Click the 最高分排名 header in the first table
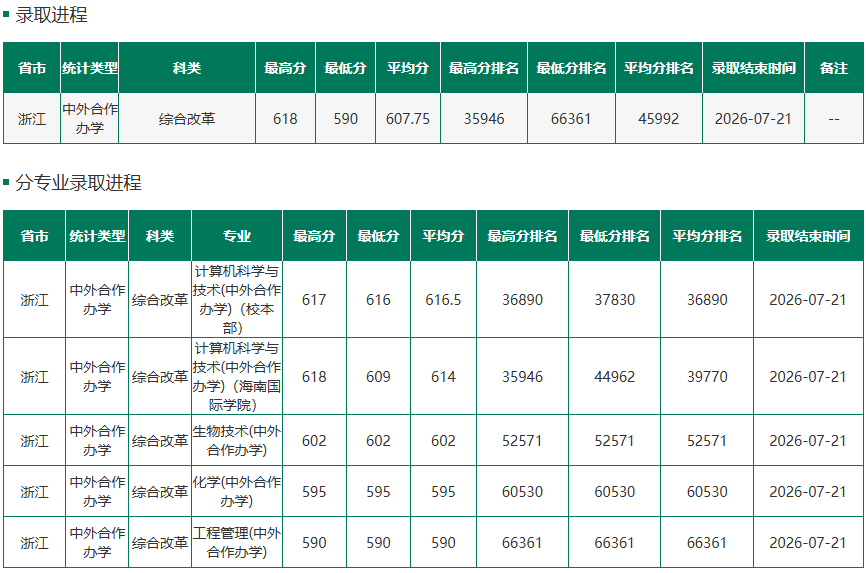 (484, 68)
